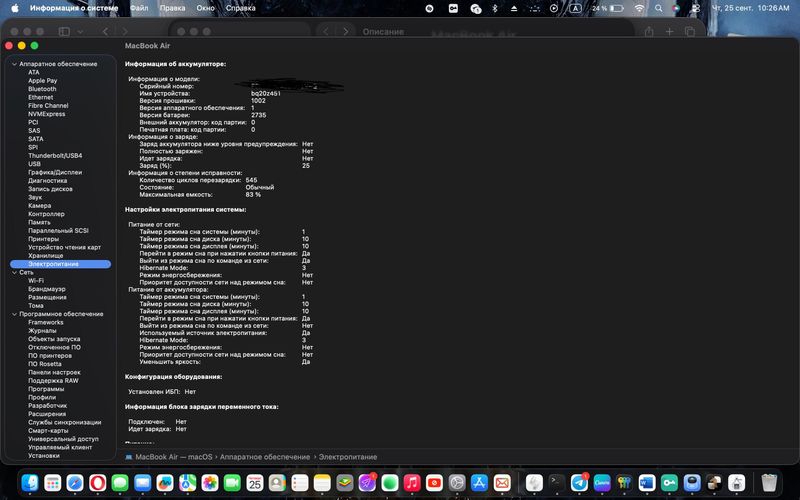Open the Файл menu
This screenshot has height=500, width=800.
[139, 8]
